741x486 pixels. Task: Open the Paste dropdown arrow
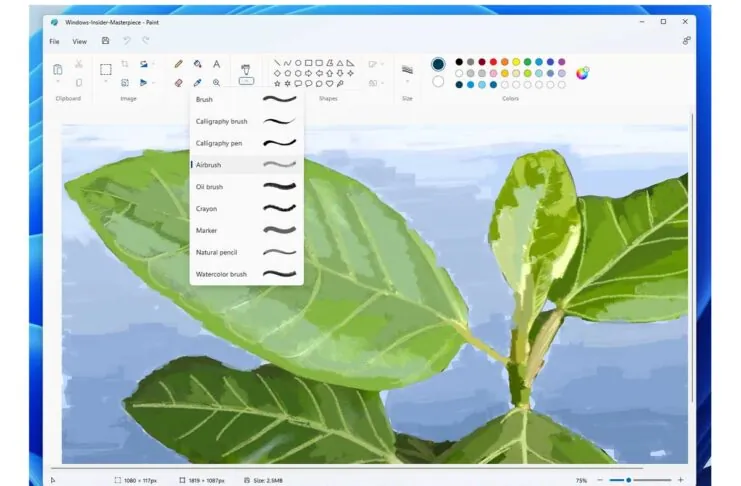coord(58,82)
